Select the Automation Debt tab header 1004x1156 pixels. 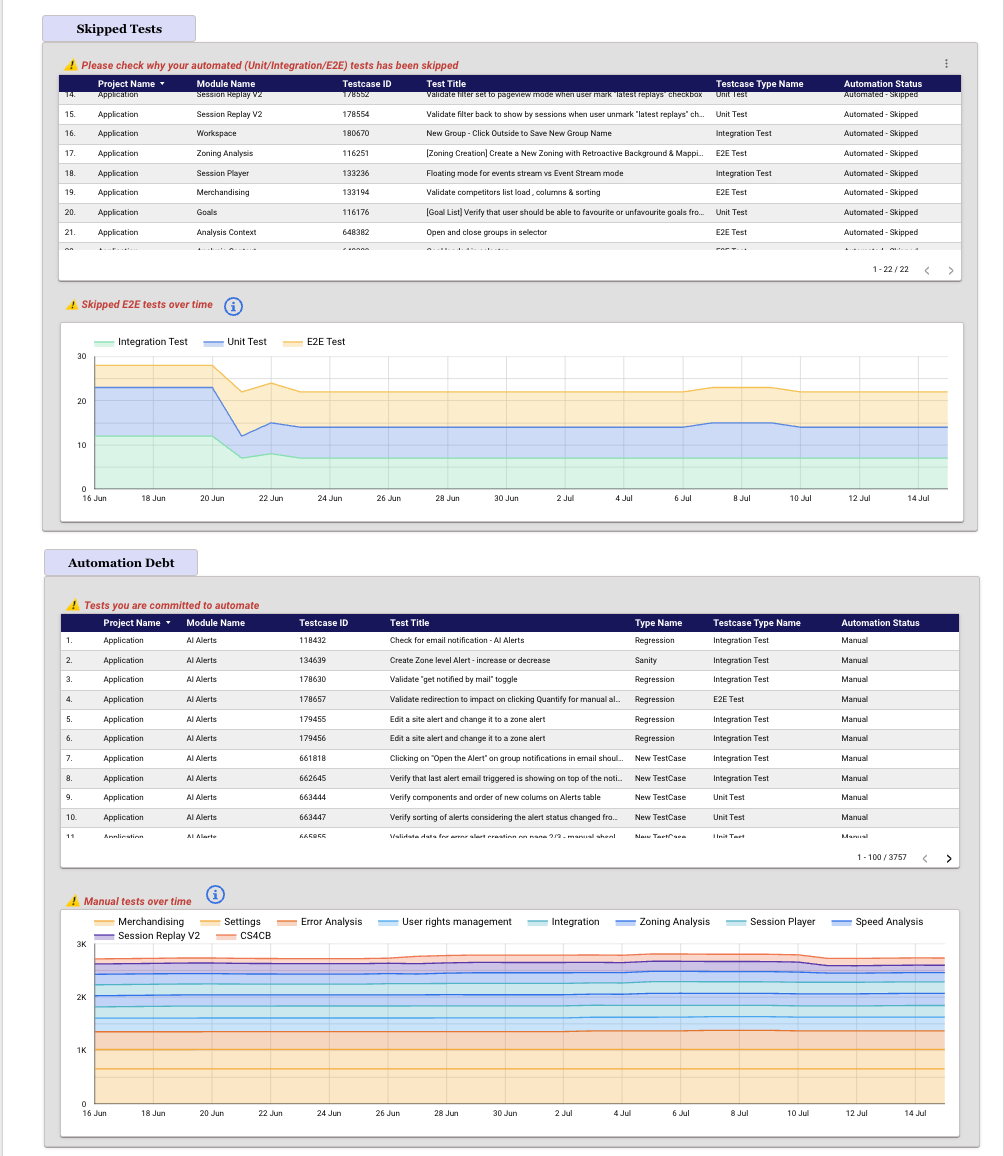point(120,562)
